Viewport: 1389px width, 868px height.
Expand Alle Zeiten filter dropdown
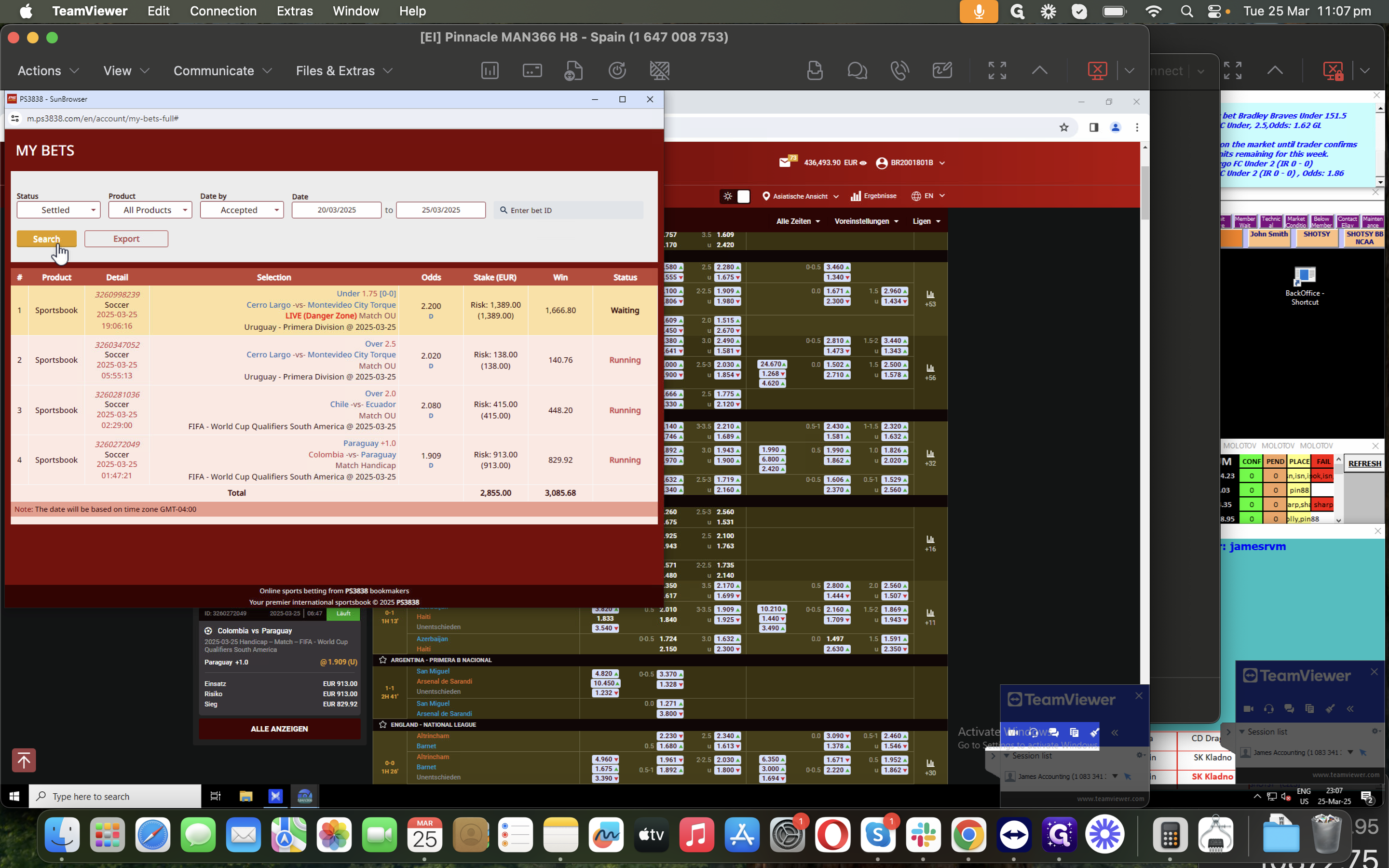[798, 221]
